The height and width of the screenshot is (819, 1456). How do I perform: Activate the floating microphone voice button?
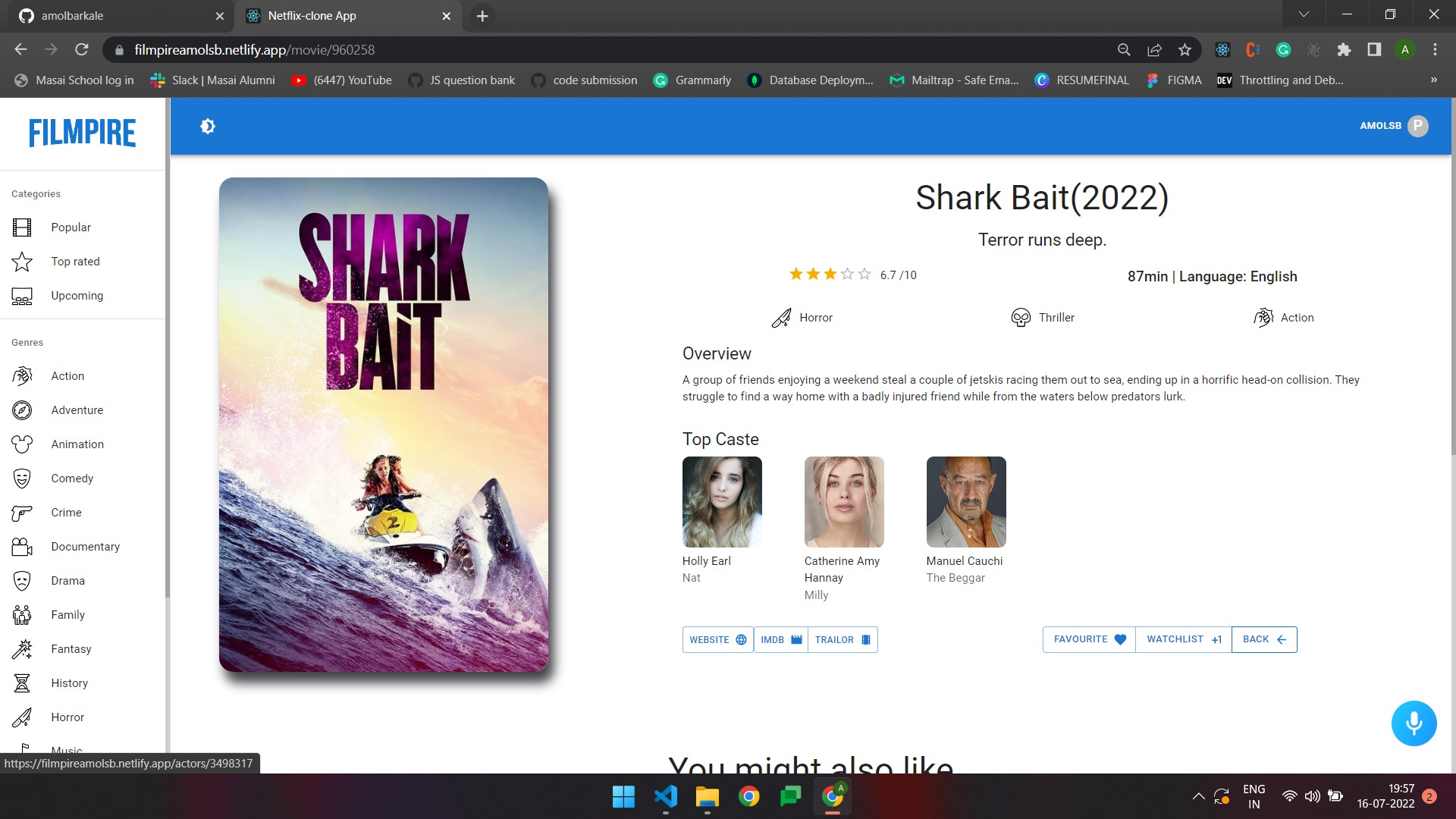(1413, 723)
